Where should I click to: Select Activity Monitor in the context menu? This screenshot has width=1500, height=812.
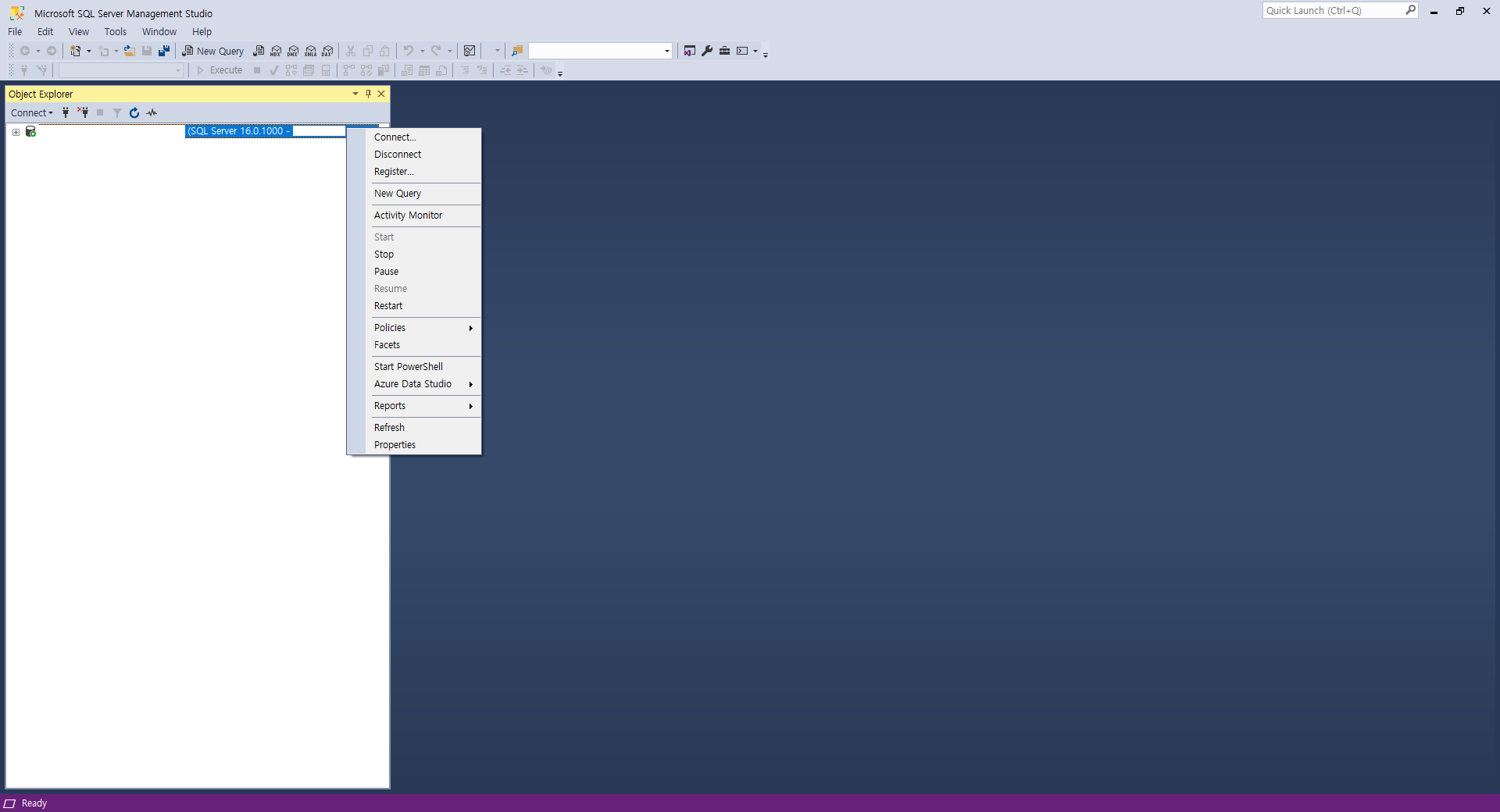click(414, 215)
